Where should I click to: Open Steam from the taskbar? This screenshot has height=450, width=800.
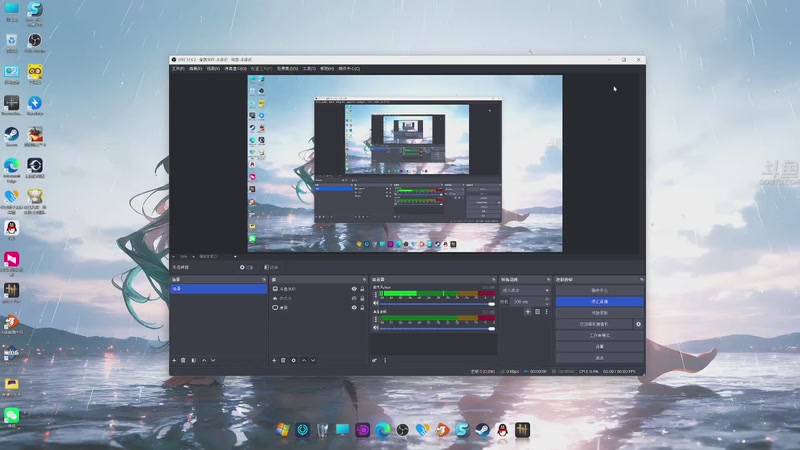pyautogui.click(x=482, y=430)
